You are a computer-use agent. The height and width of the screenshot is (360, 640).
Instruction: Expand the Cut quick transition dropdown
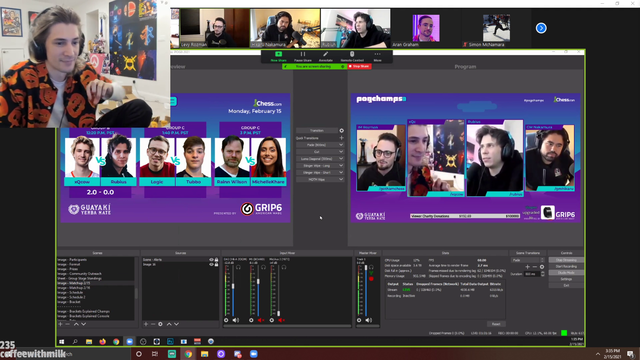pos(341,152)
